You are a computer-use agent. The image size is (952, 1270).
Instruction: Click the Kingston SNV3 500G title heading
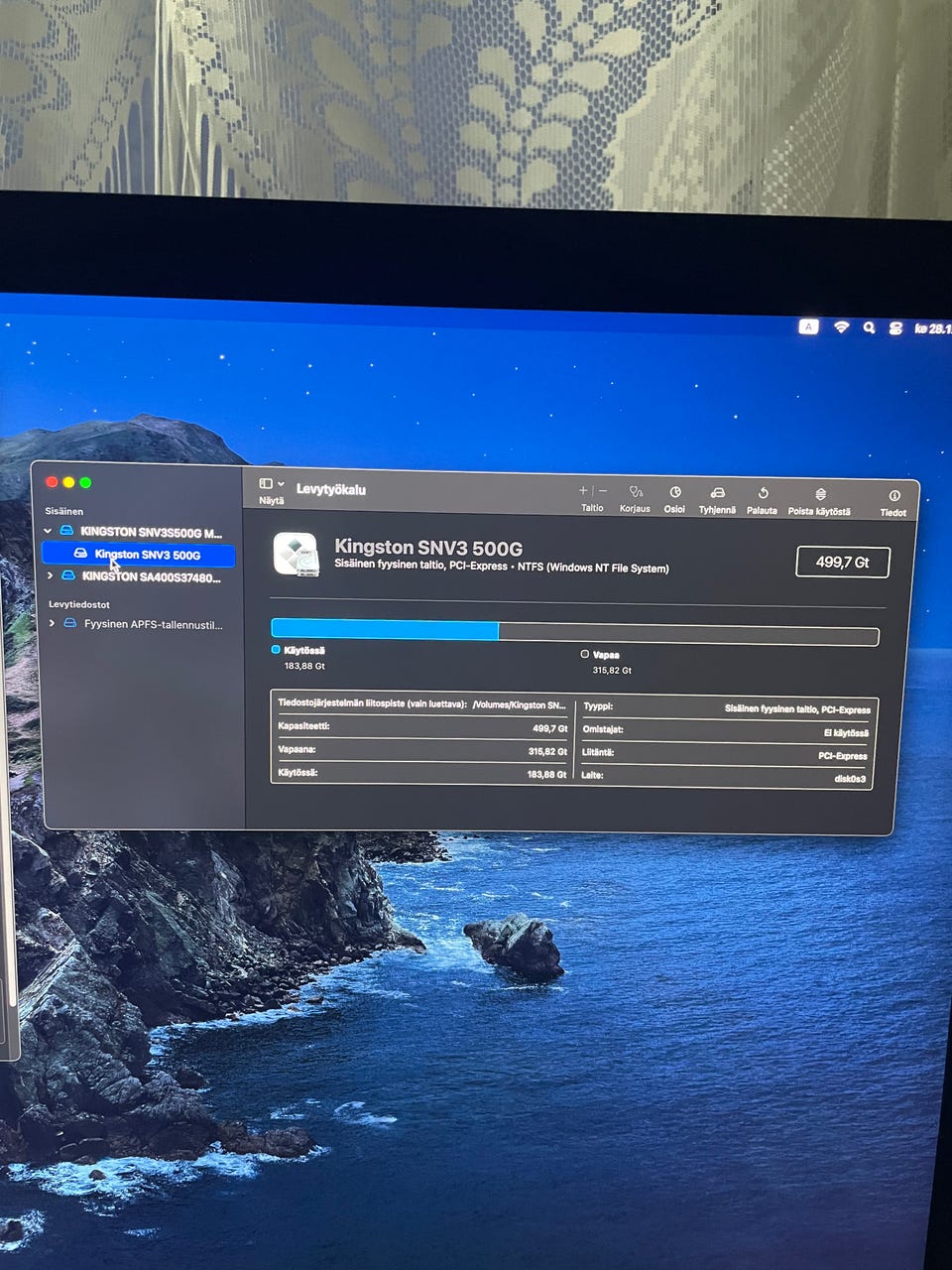428,547
